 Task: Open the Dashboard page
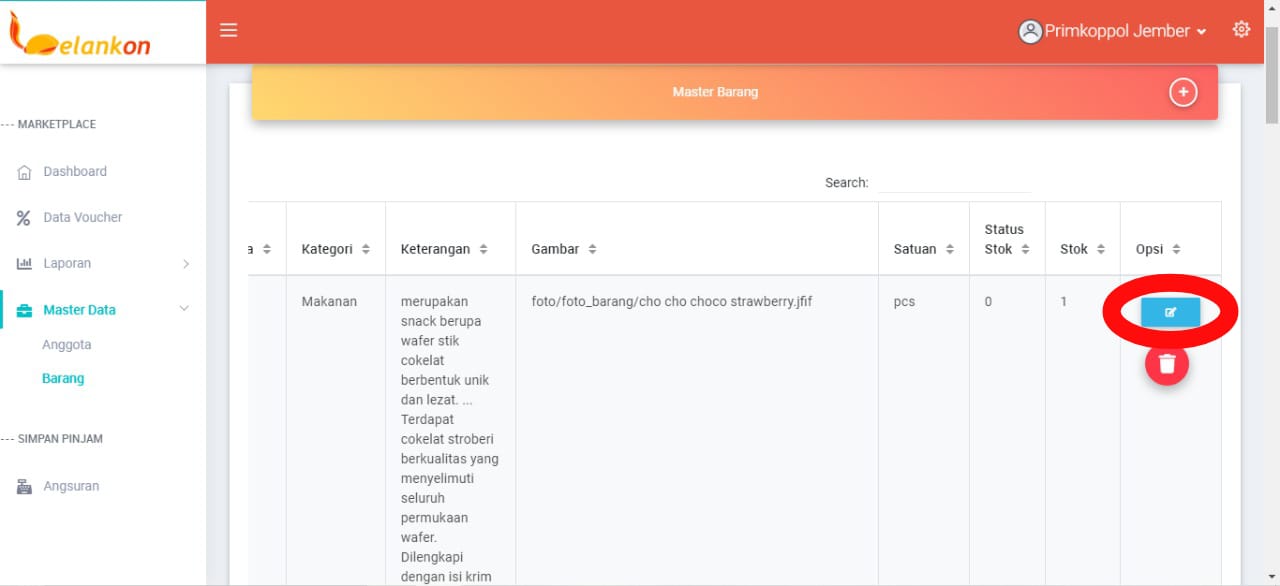pos(74,172)
